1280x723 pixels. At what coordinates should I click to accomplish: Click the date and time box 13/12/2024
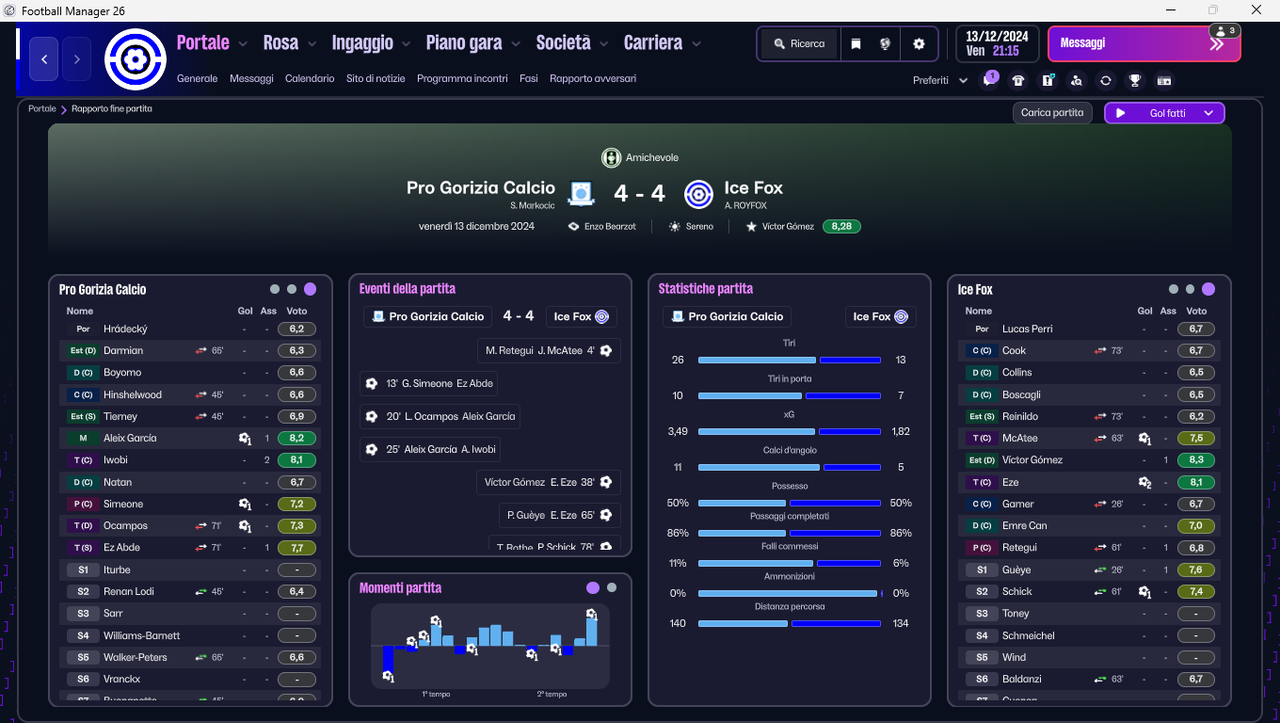click(997, 44)
